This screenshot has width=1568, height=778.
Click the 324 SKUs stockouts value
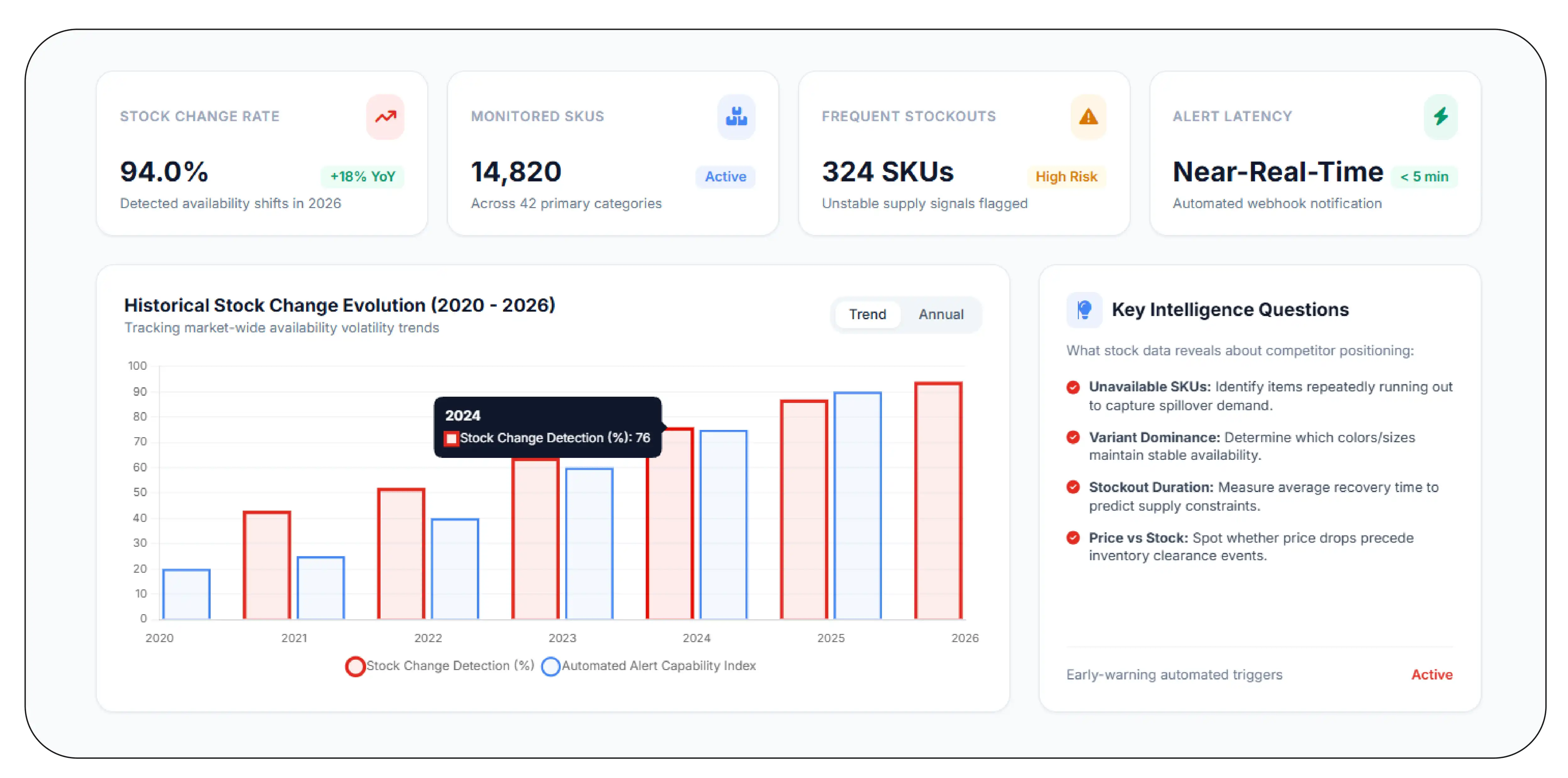(888, 172)
